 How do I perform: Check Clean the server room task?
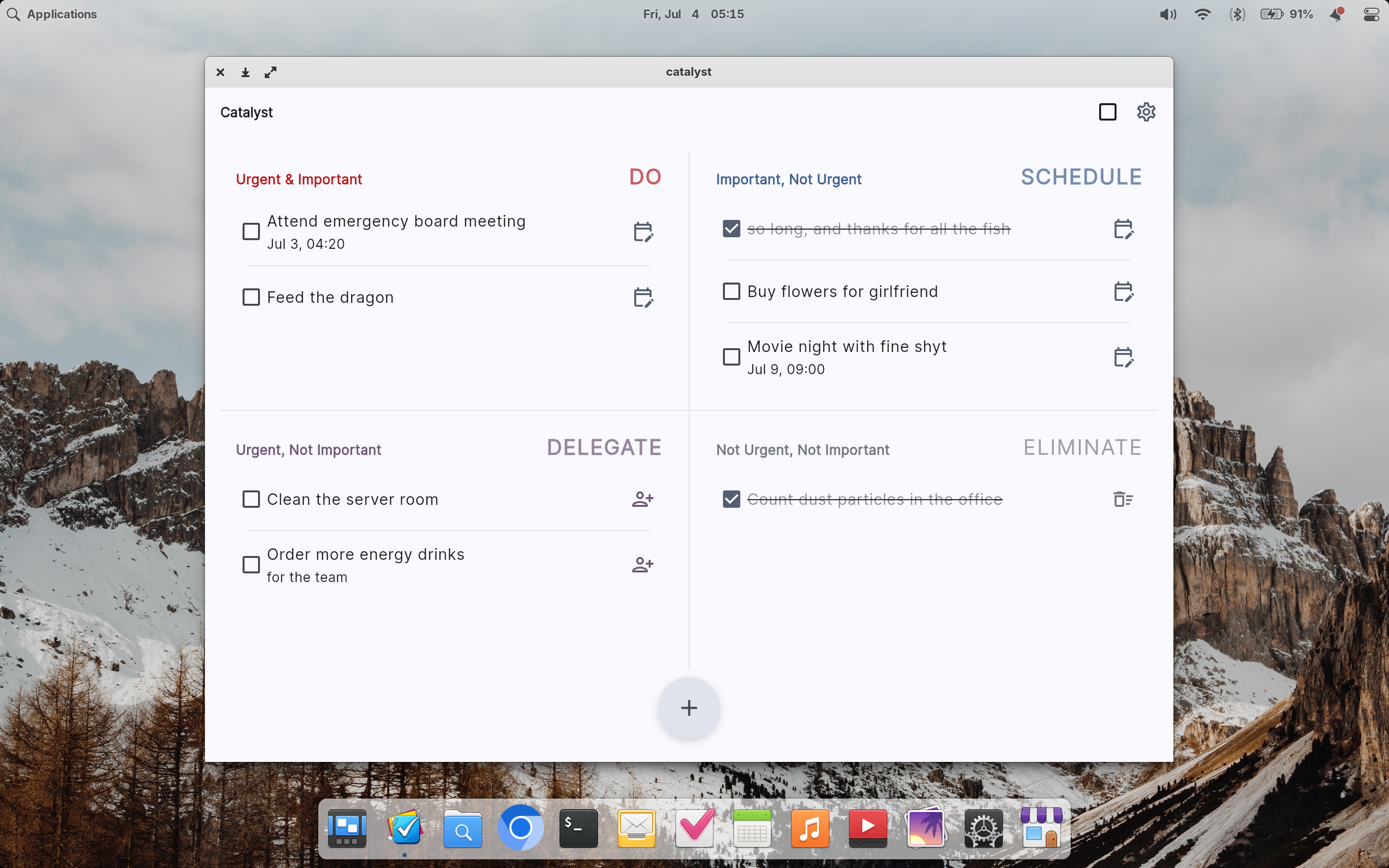(x=251, y=500)
